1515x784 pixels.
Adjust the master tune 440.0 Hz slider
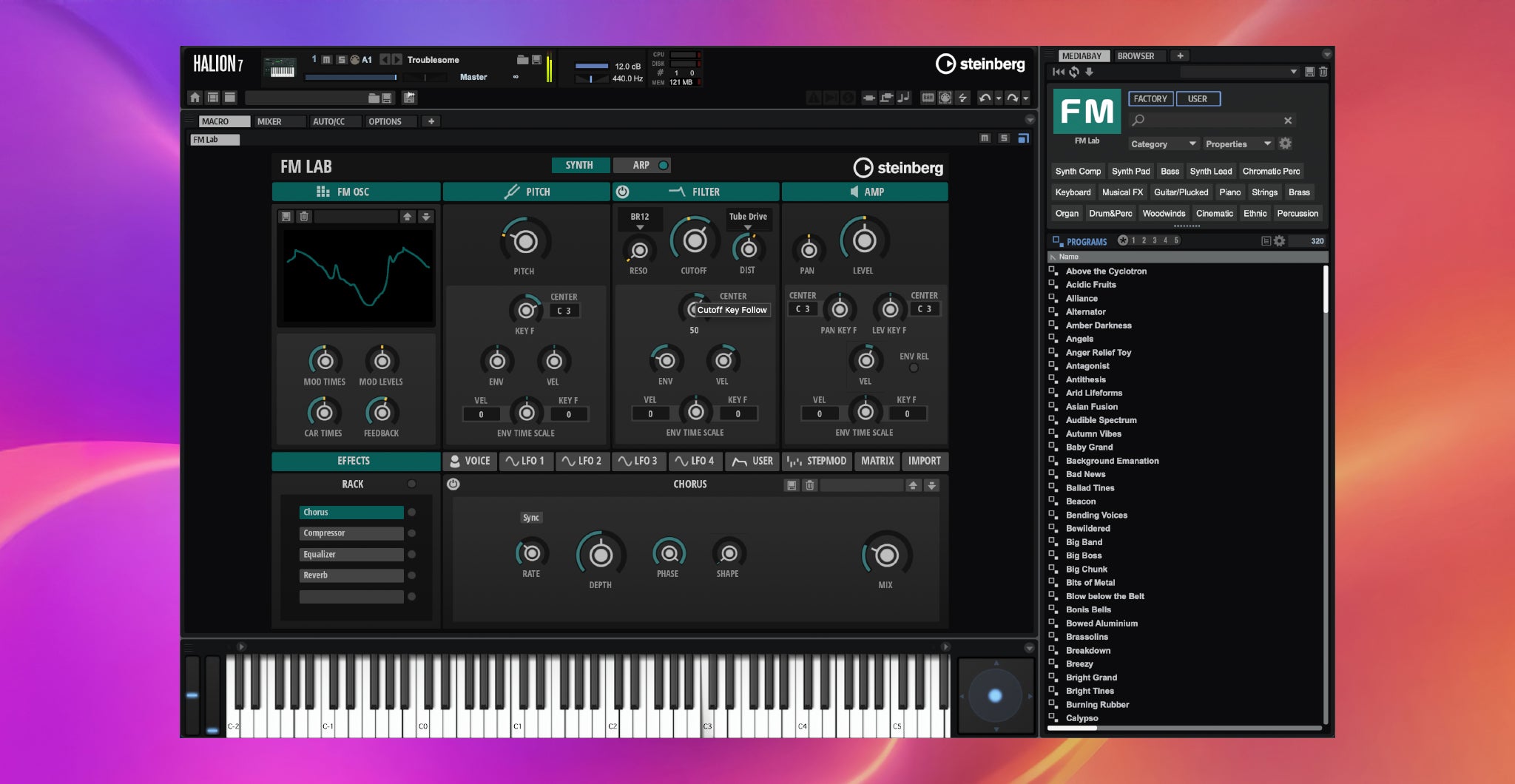coord(592,78)
